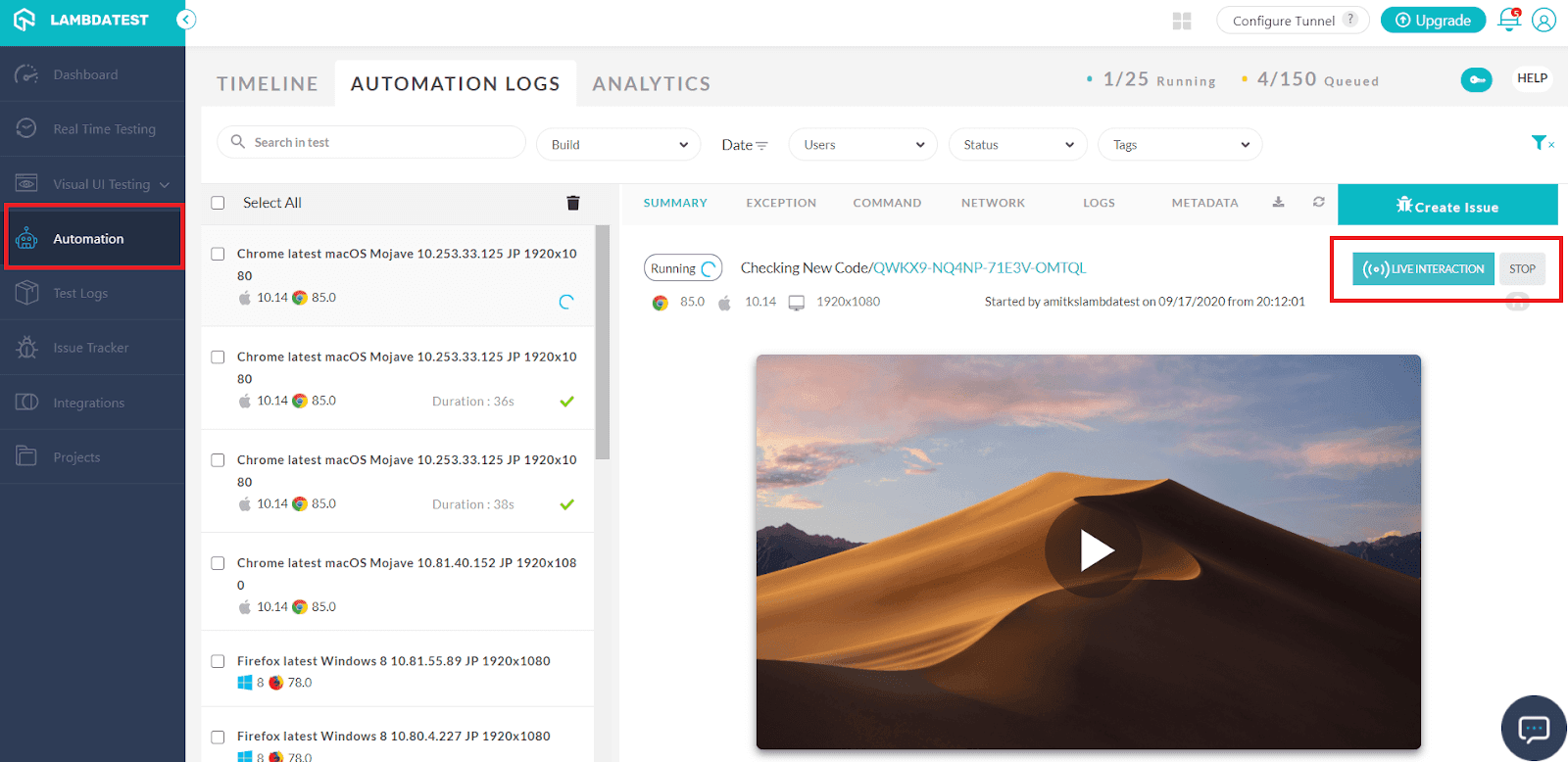The width and height of the screenshot is (1568, 762).
Task: Click the download icon beside Metadata
Action: click(x=1278, y=203)
